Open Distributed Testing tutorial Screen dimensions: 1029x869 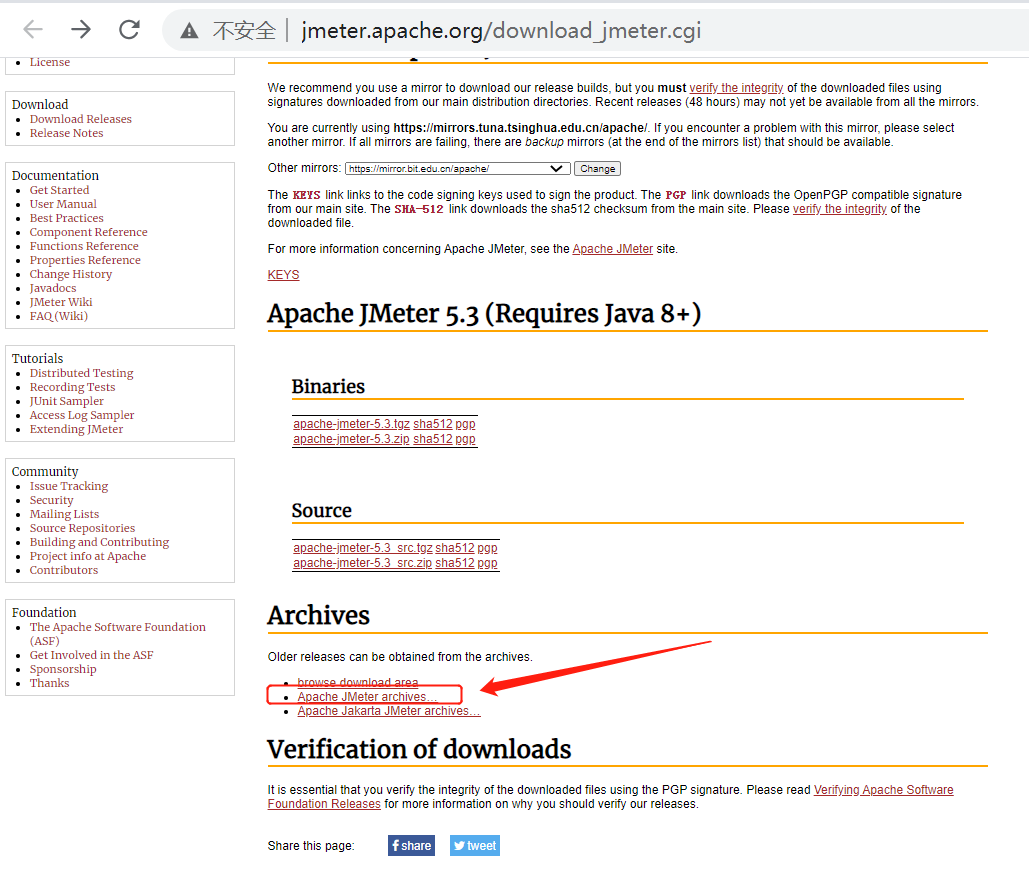pyautogui.click(x=81, y=373)
